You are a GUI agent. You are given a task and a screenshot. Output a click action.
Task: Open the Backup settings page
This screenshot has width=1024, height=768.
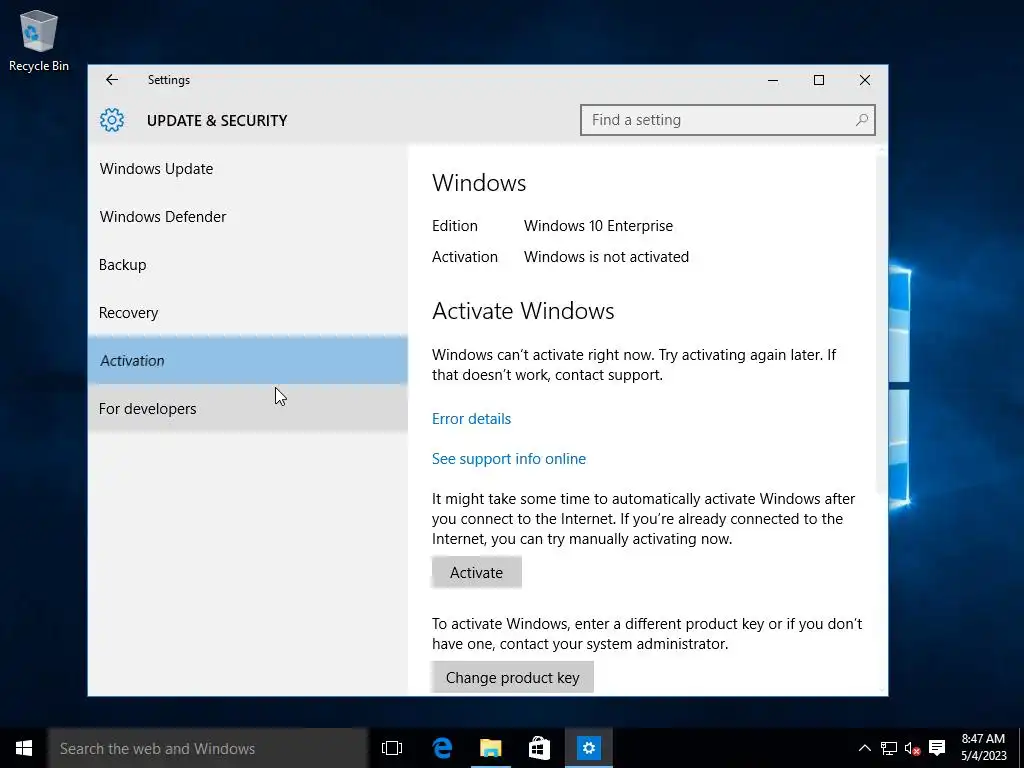coord(248,264)
